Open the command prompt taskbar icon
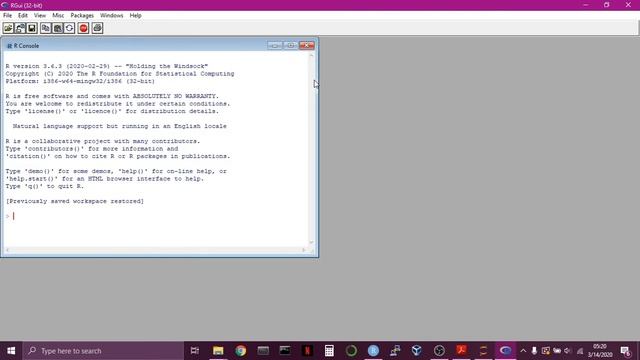 [285, 351]
